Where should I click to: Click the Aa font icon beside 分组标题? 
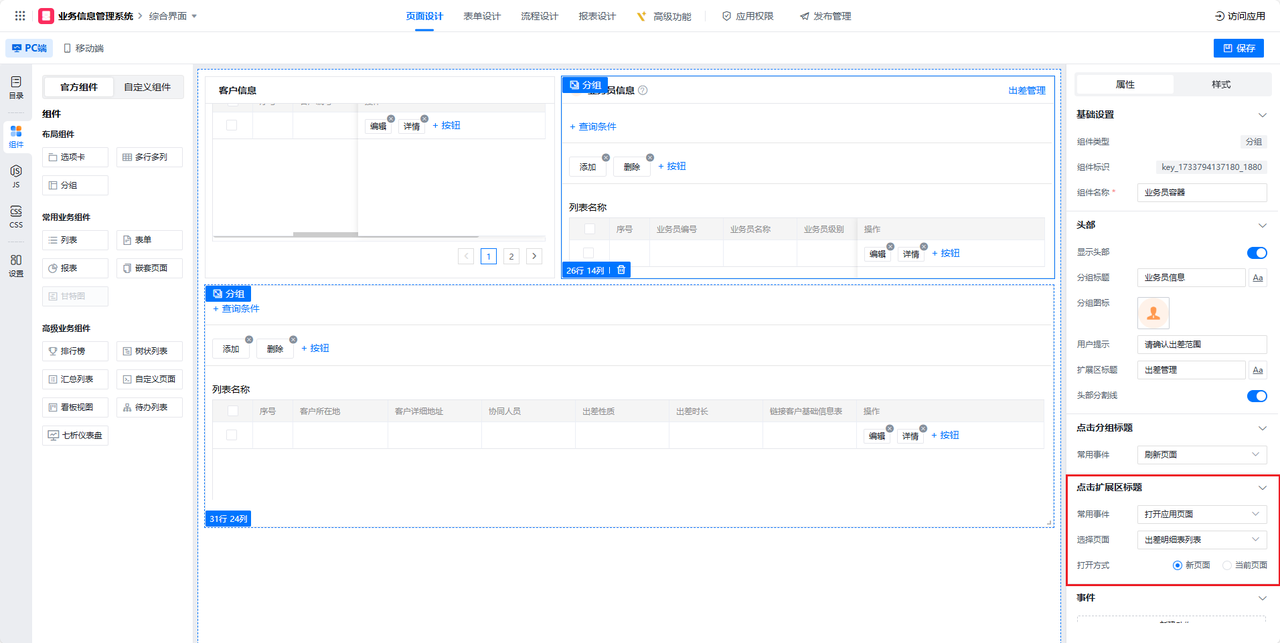(1258, 277)
